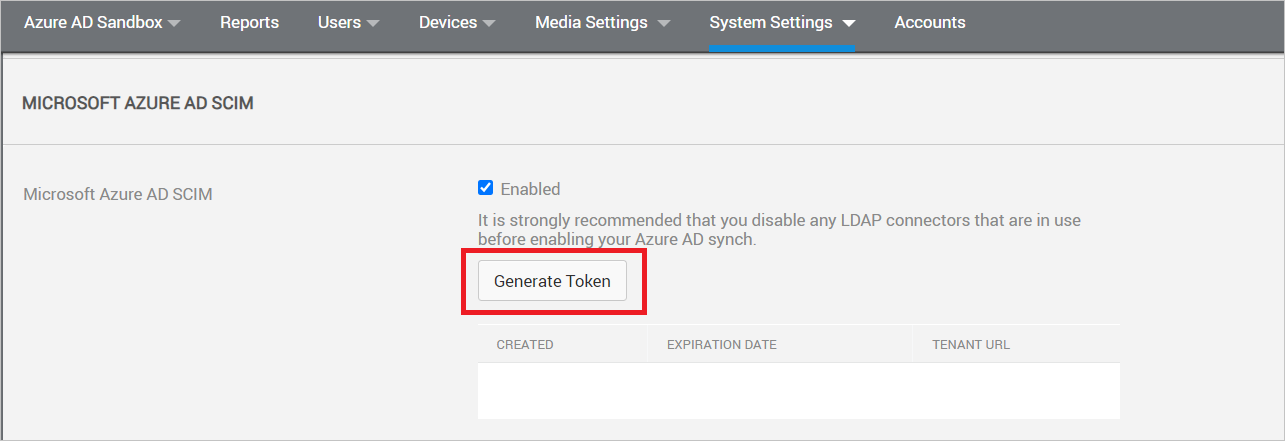
Task: Uncheck the Enabled checkbox
Action: 486,188
